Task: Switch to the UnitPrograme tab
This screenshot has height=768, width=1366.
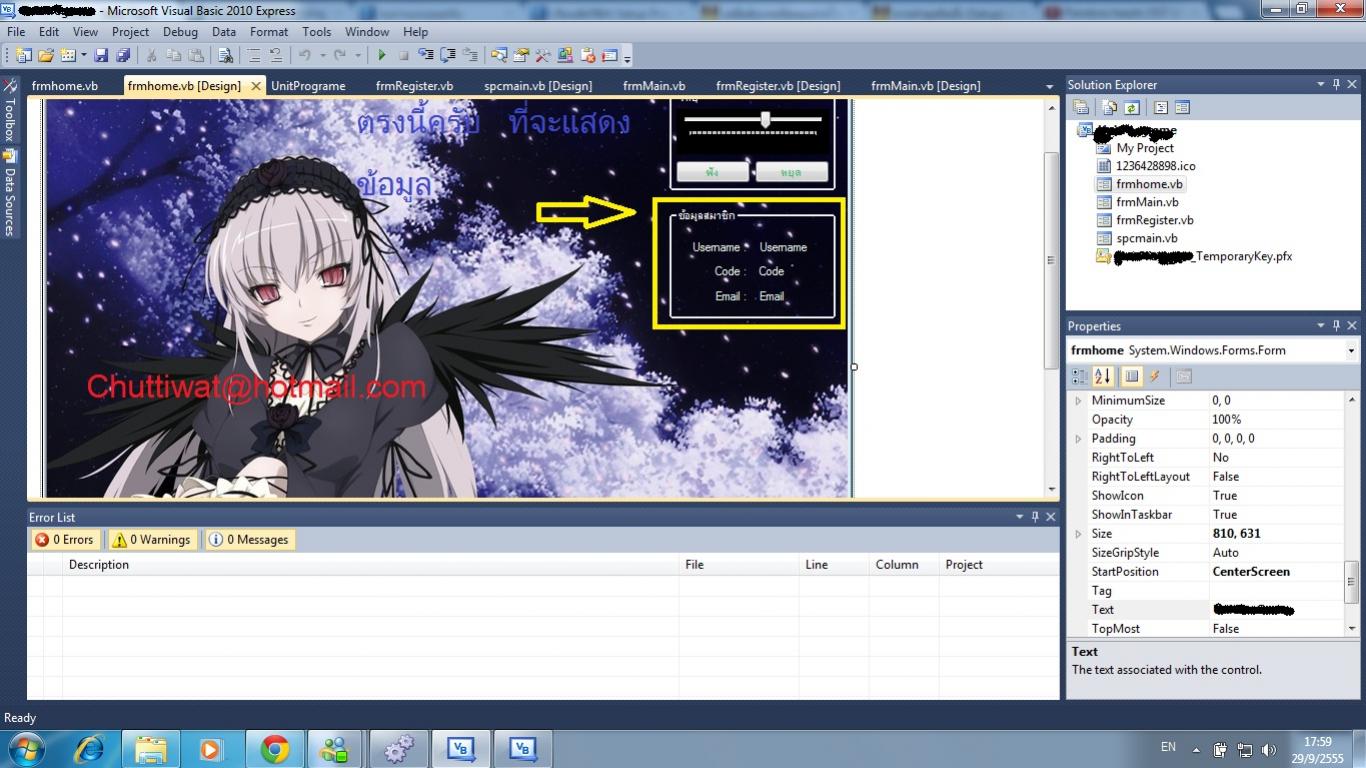Action: tap(308, 86)
